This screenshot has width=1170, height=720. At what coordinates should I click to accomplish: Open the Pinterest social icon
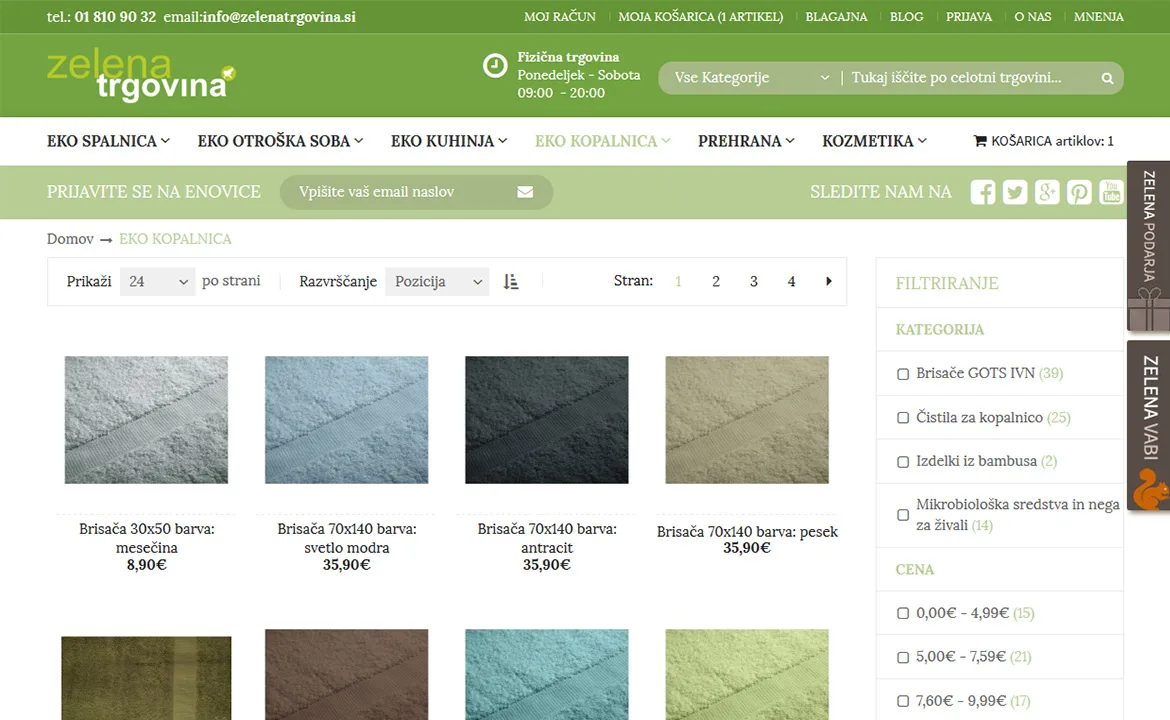(x=1079, y=192)
